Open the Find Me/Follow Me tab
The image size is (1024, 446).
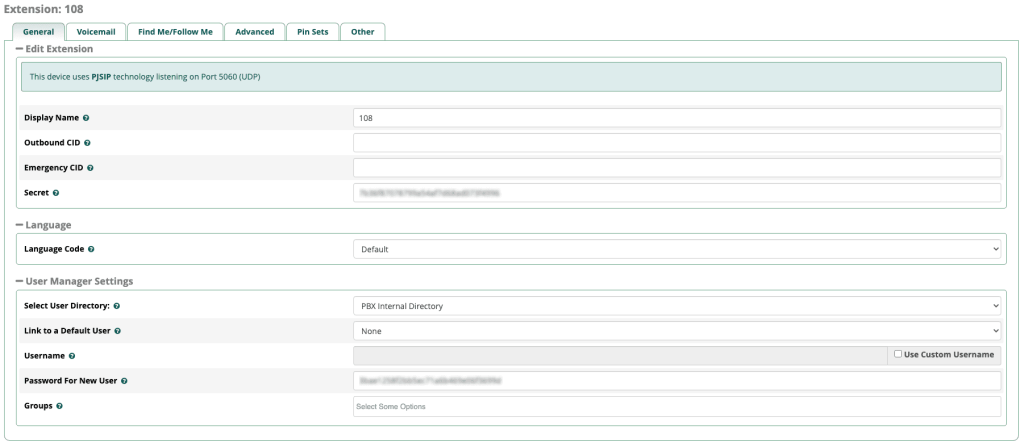tap(175, 32)
